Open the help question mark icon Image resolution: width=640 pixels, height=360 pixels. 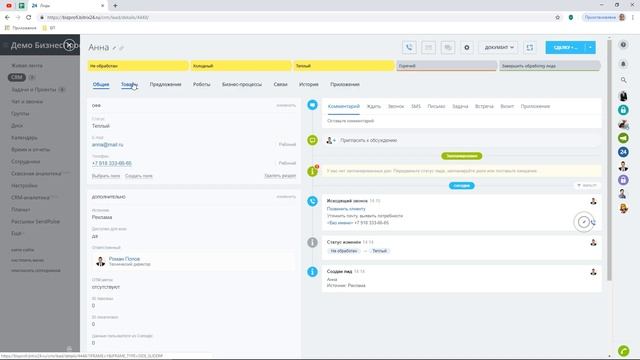[623, 44]
